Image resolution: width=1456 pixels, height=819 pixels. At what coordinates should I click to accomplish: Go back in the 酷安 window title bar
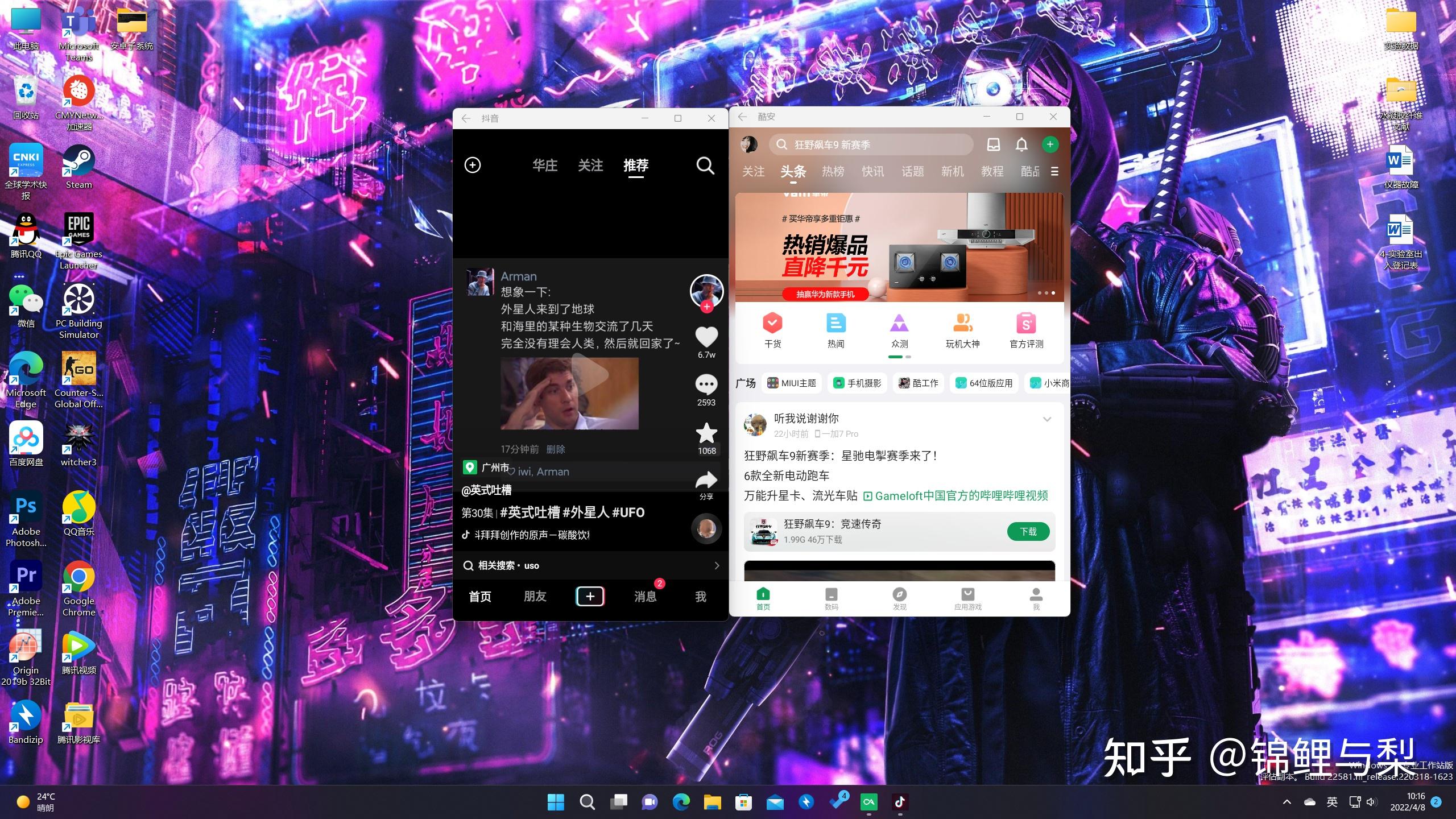point(742,117)
